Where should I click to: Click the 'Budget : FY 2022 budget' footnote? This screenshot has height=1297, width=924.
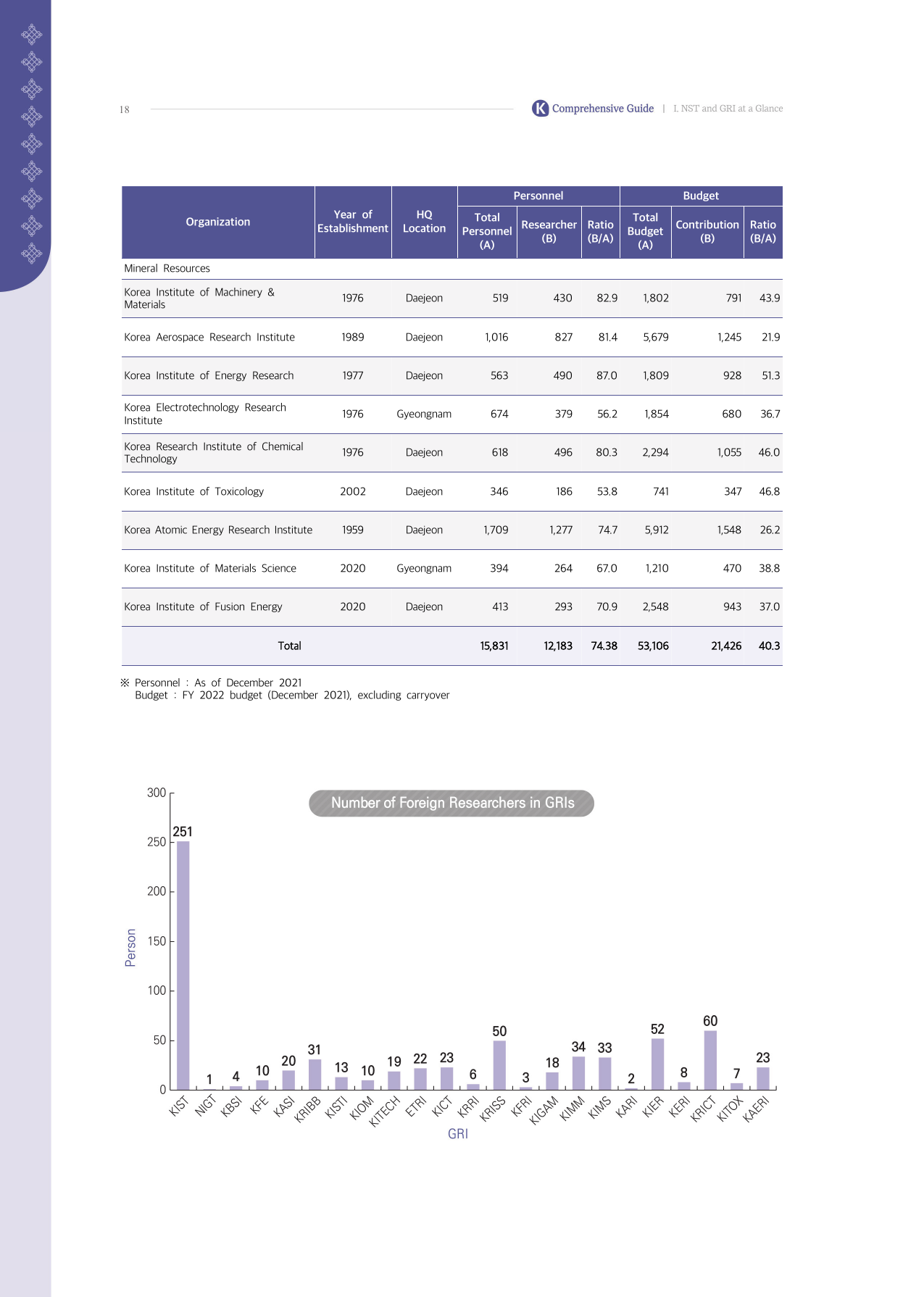292,695
